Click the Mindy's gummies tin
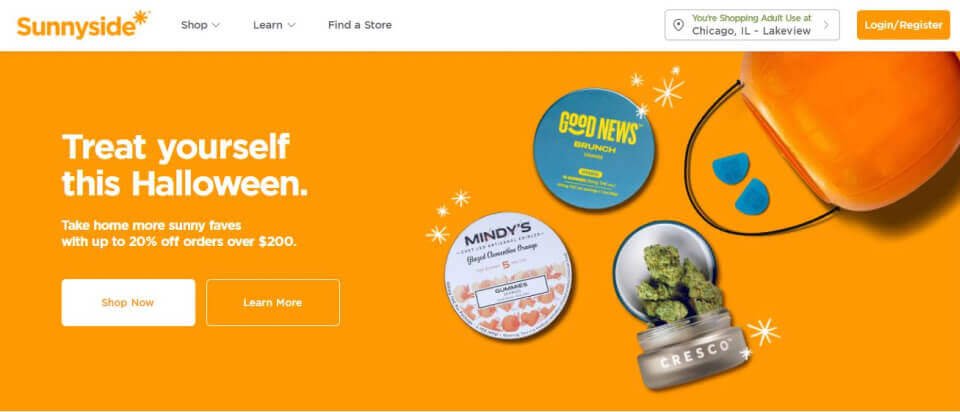Screen dimensions: 960x412 click(x=509, y=276)
